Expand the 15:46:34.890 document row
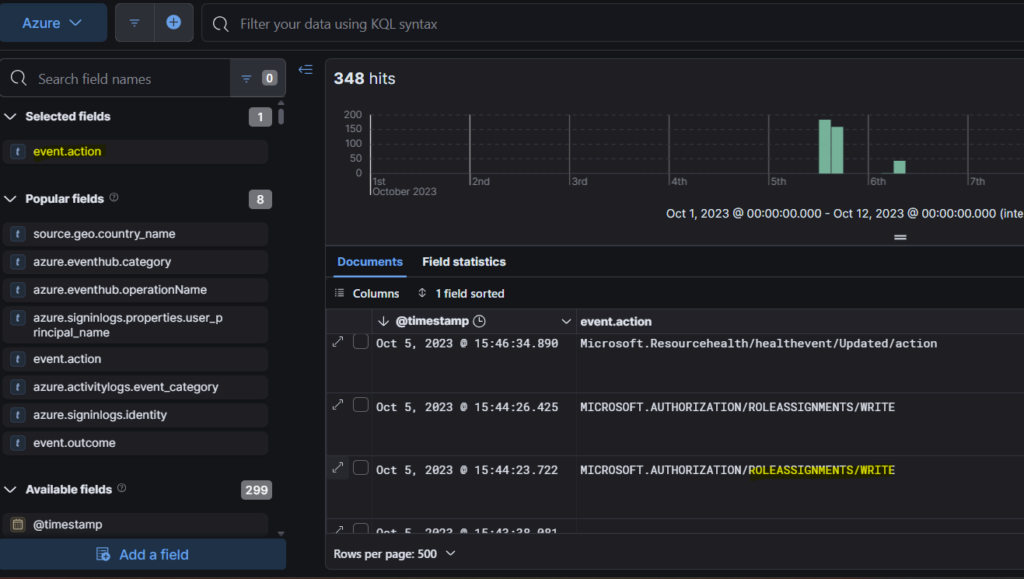This screenshot has width=1024, height=579. click(338, 342)
